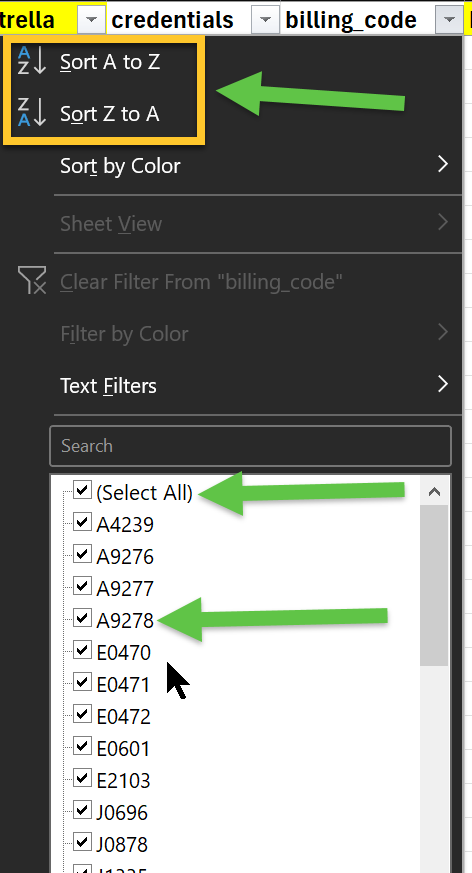Image resolution: width=472 pixels, height=873 pixels.
Task: Click the list scrollbar up arrow
Action: point(434,492)
